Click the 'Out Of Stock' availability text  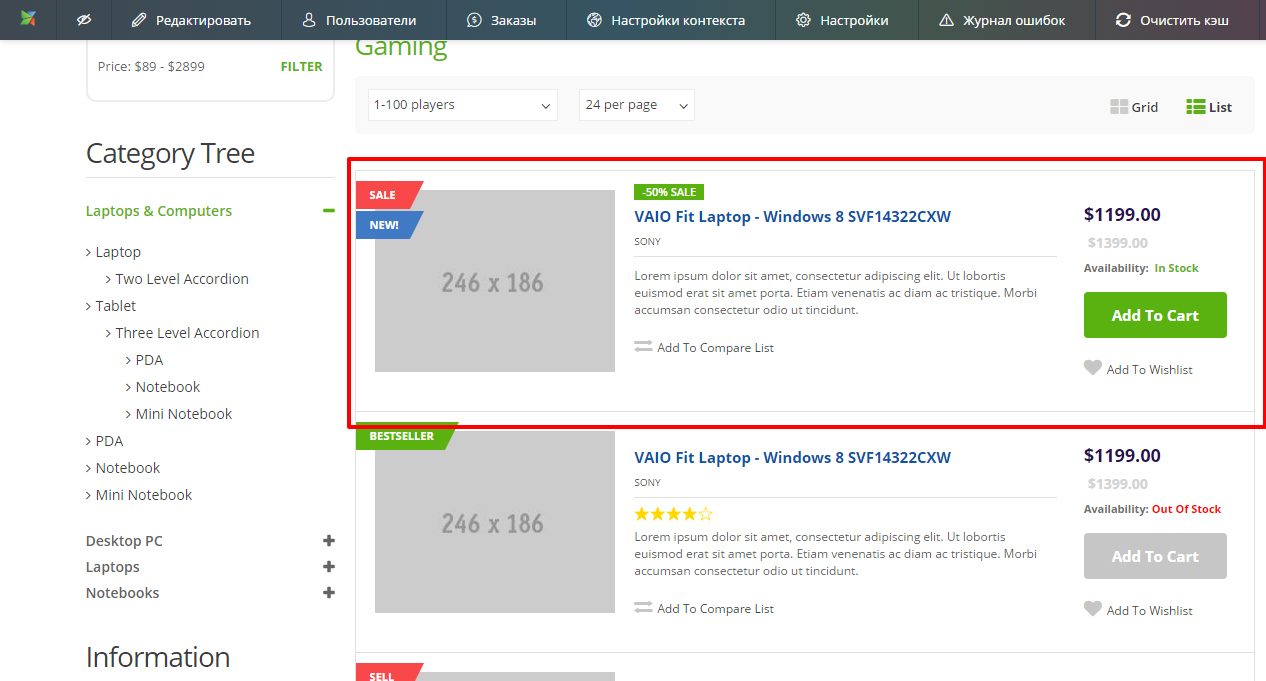(x=1186, y=509)
